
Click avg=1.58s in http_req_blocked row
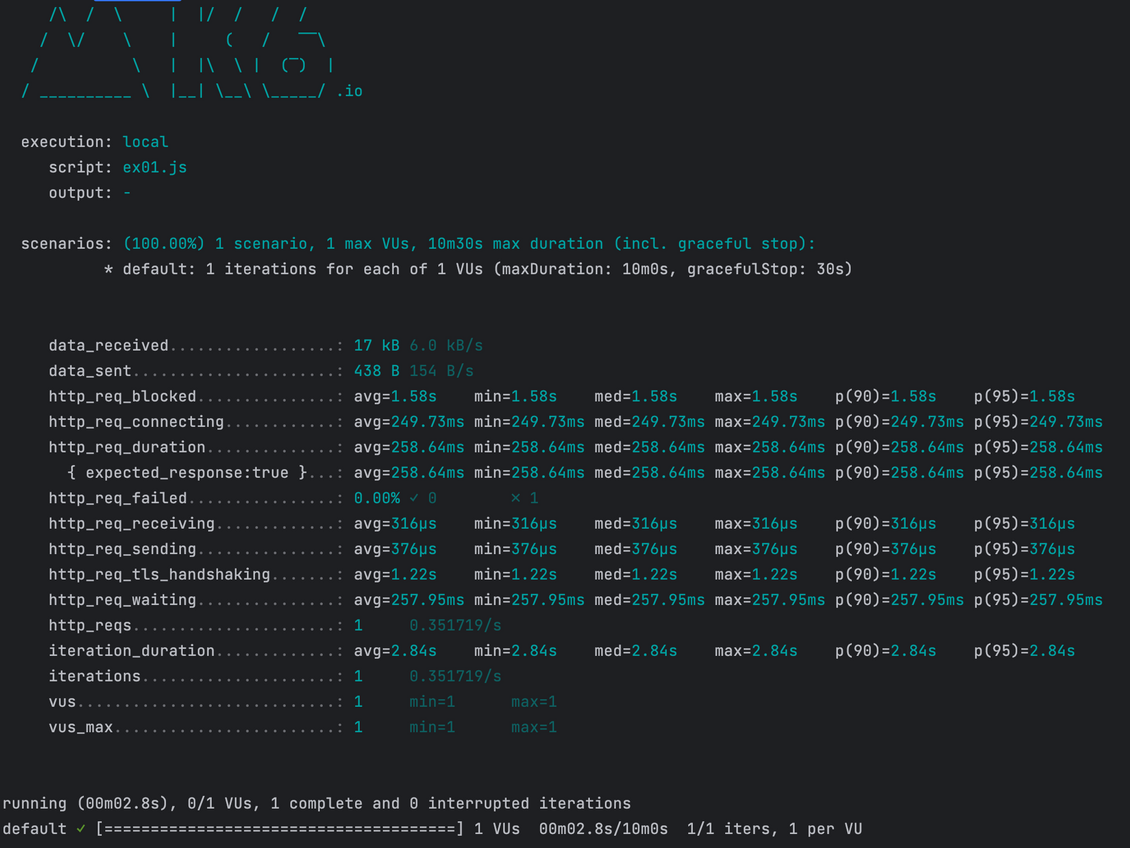pyautogui.click(x=395, y=396)
